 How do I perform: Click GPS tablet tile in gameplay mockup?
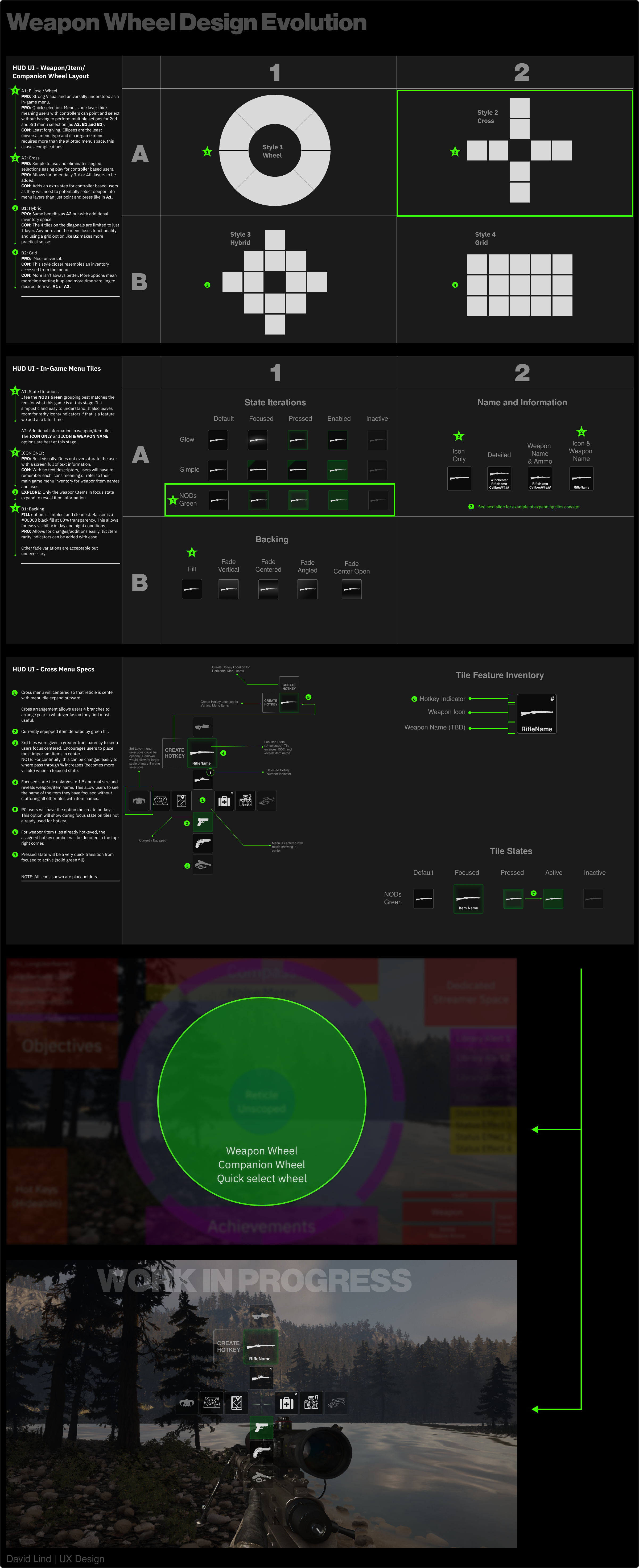click(x=237, y=1403)
